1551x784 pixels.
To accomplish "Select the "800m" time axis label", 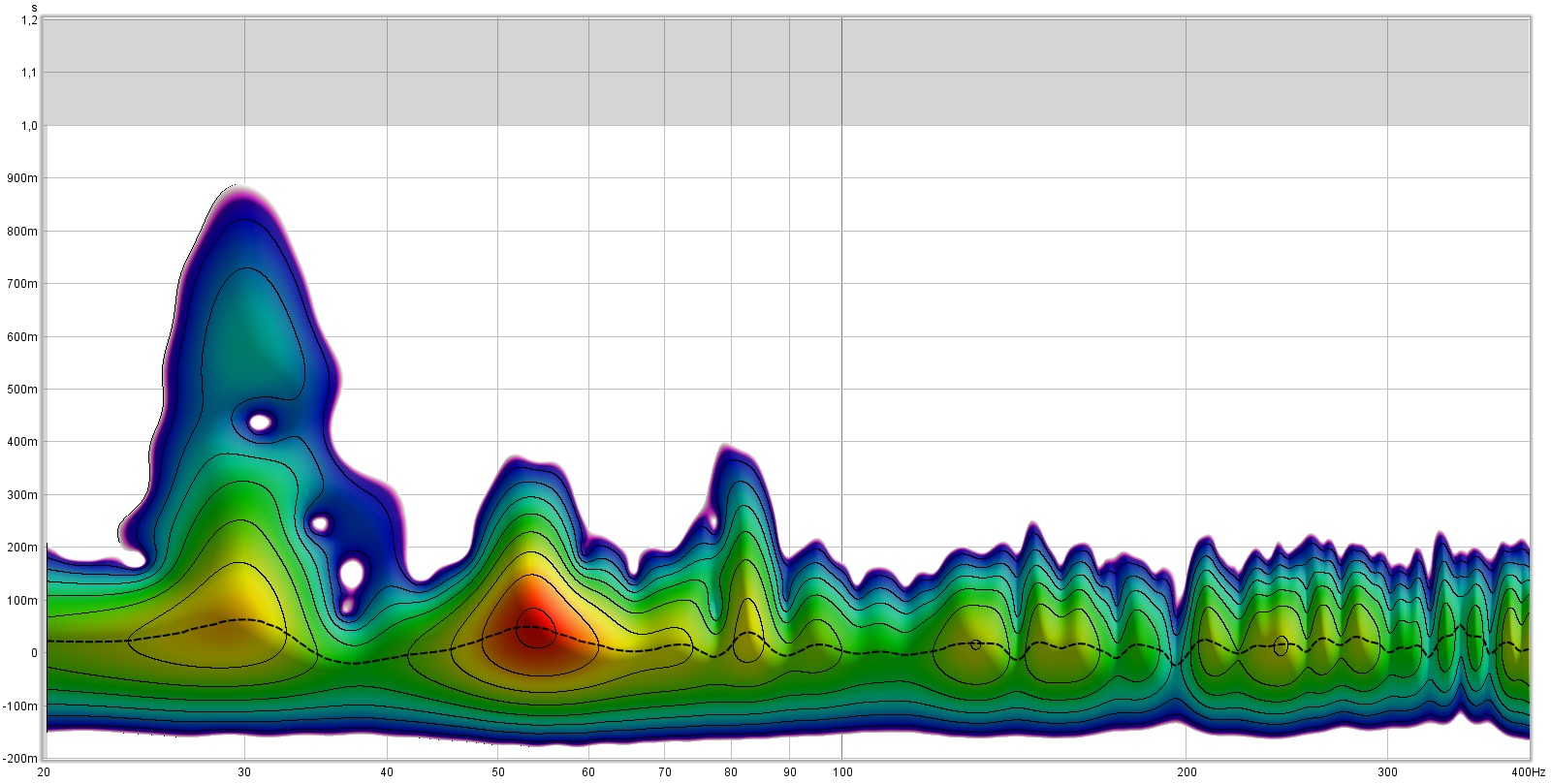I will [x=23, y=231].
